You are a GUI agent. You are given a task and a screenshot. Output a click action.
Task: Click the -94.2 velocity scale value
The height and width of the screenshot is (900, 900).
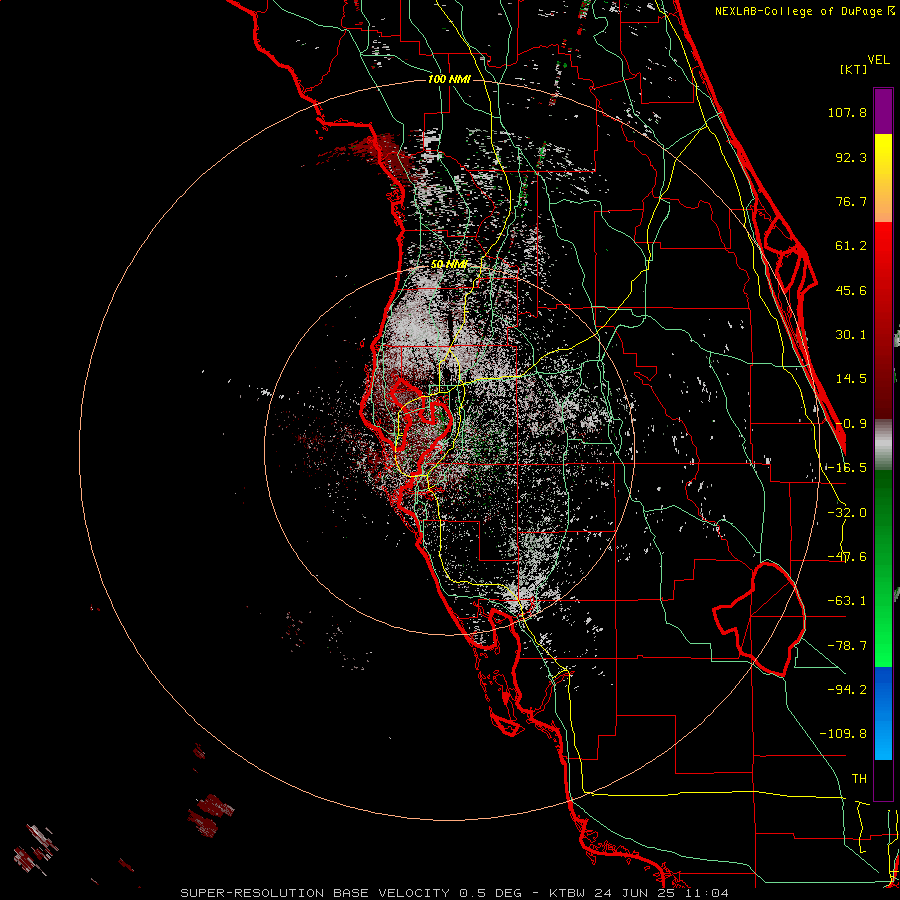[x=847, y=689]
